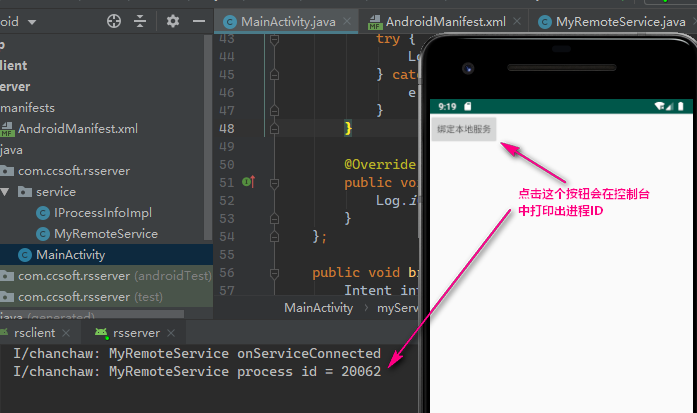Toggle fold marker on line 48
697x413 pixels.
tap(274, 128)
